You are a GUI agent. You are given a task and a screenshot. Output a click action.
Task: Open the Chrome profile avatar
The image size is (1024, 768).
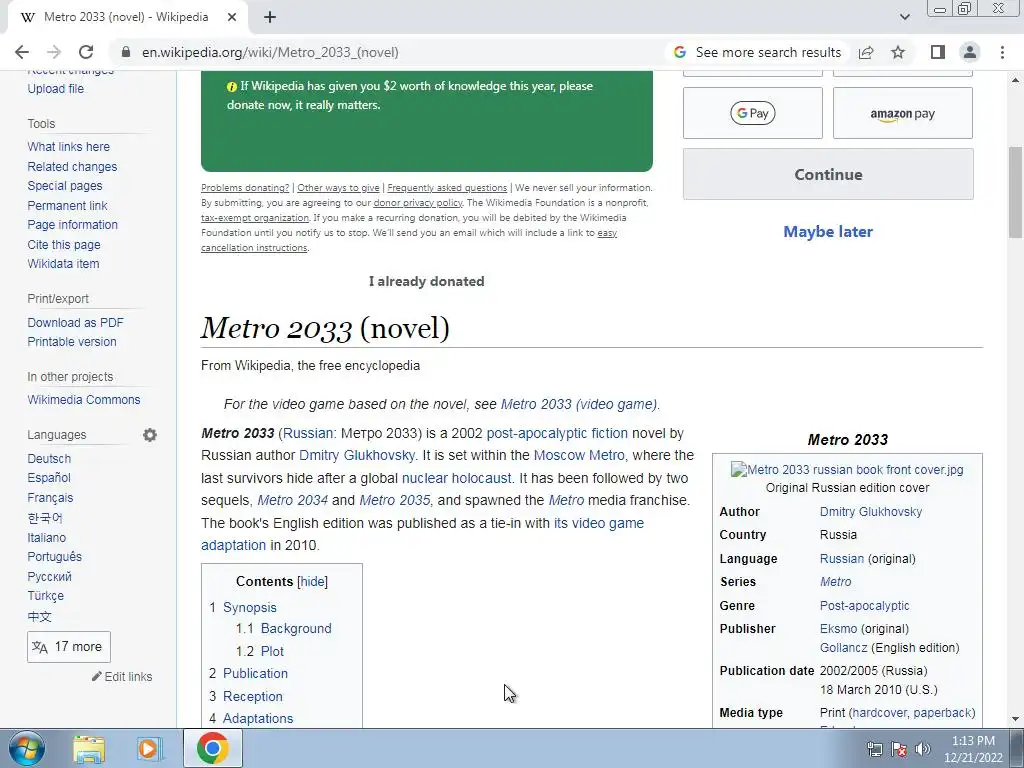[970, 52]
